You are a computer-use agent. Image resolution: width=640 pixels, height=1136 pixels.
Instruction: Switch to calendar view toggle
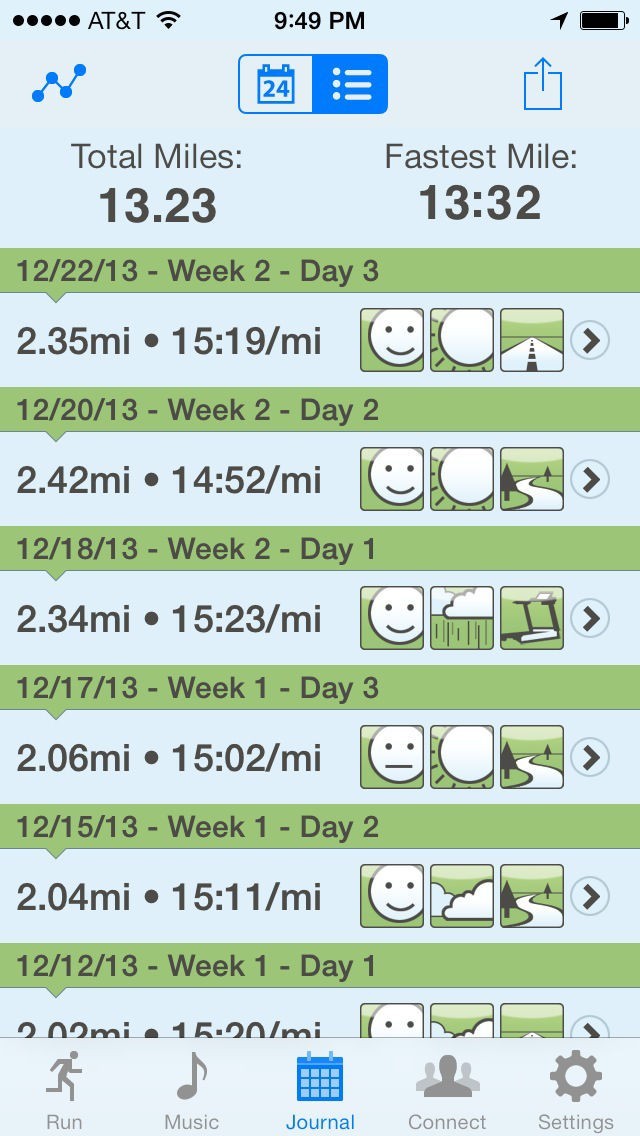click(x=276, y=85)
